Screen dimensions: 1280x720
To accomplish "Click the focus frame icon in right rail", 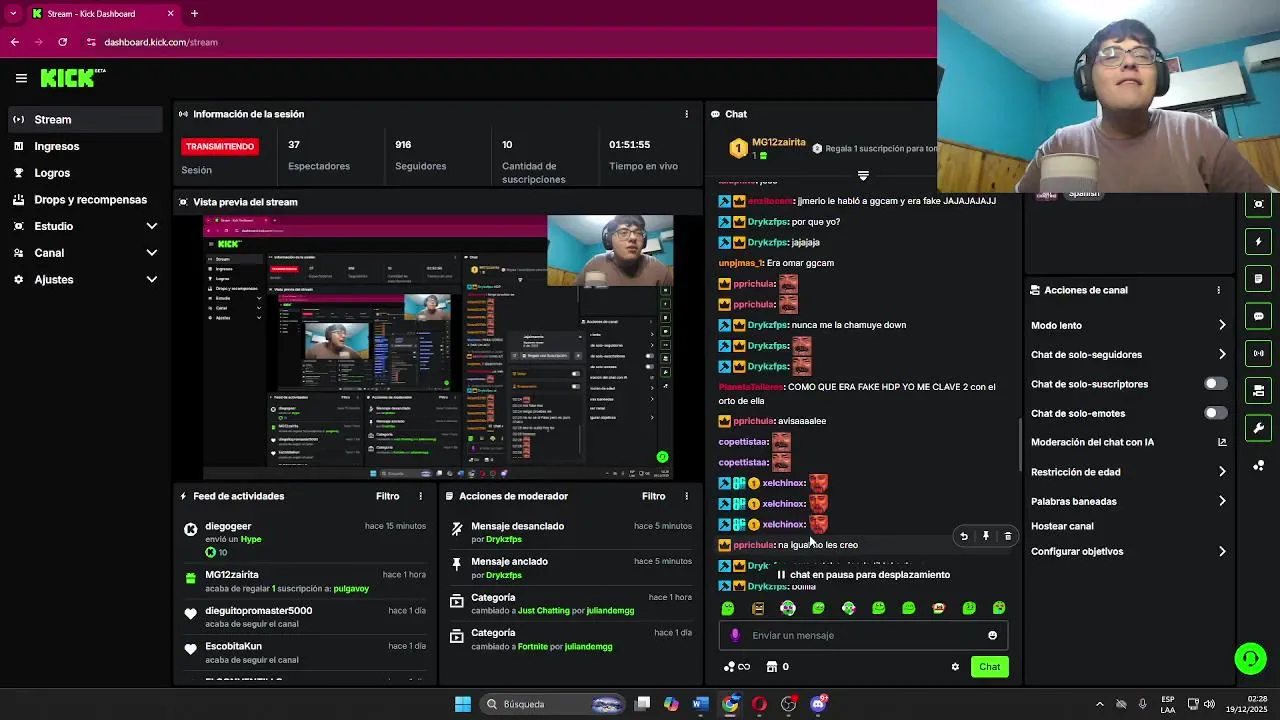I will (1259, 204).
